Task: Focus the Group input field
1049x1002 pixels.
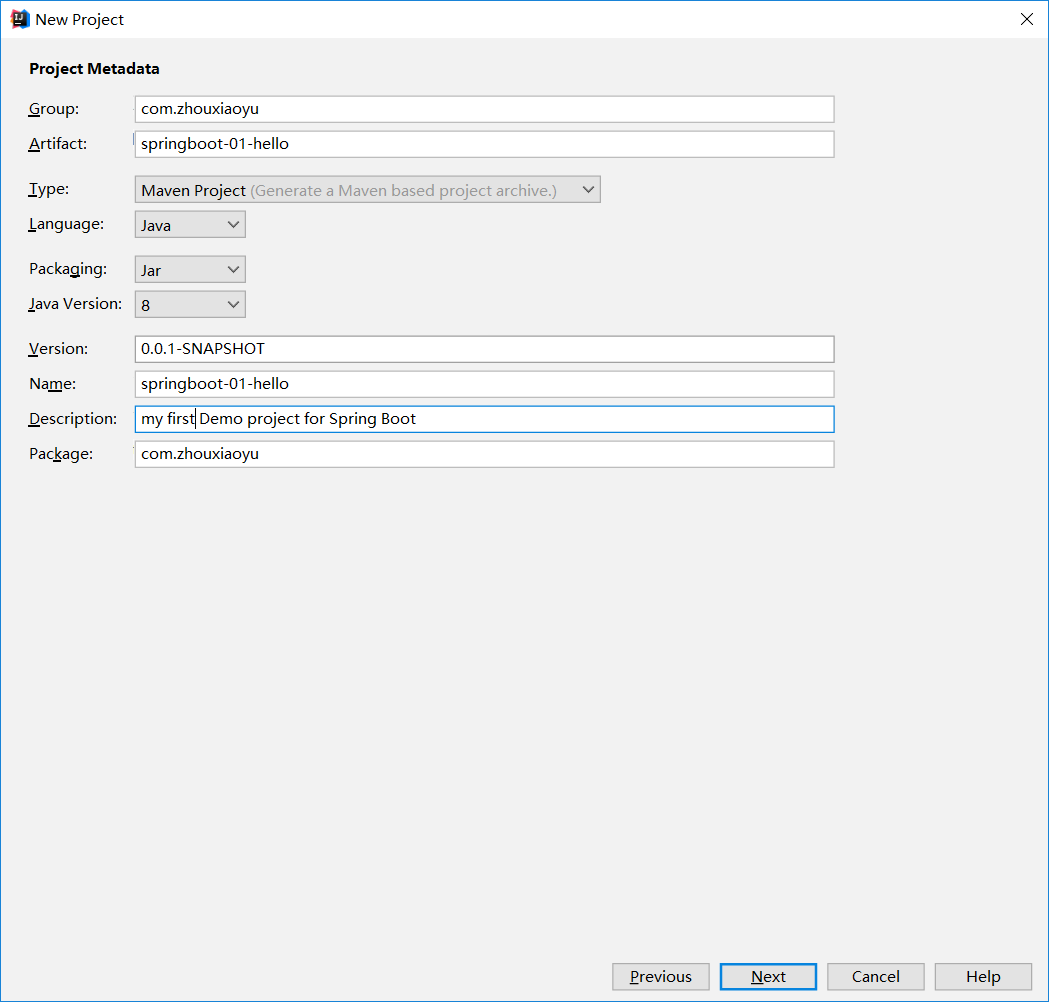Action: 484,109
